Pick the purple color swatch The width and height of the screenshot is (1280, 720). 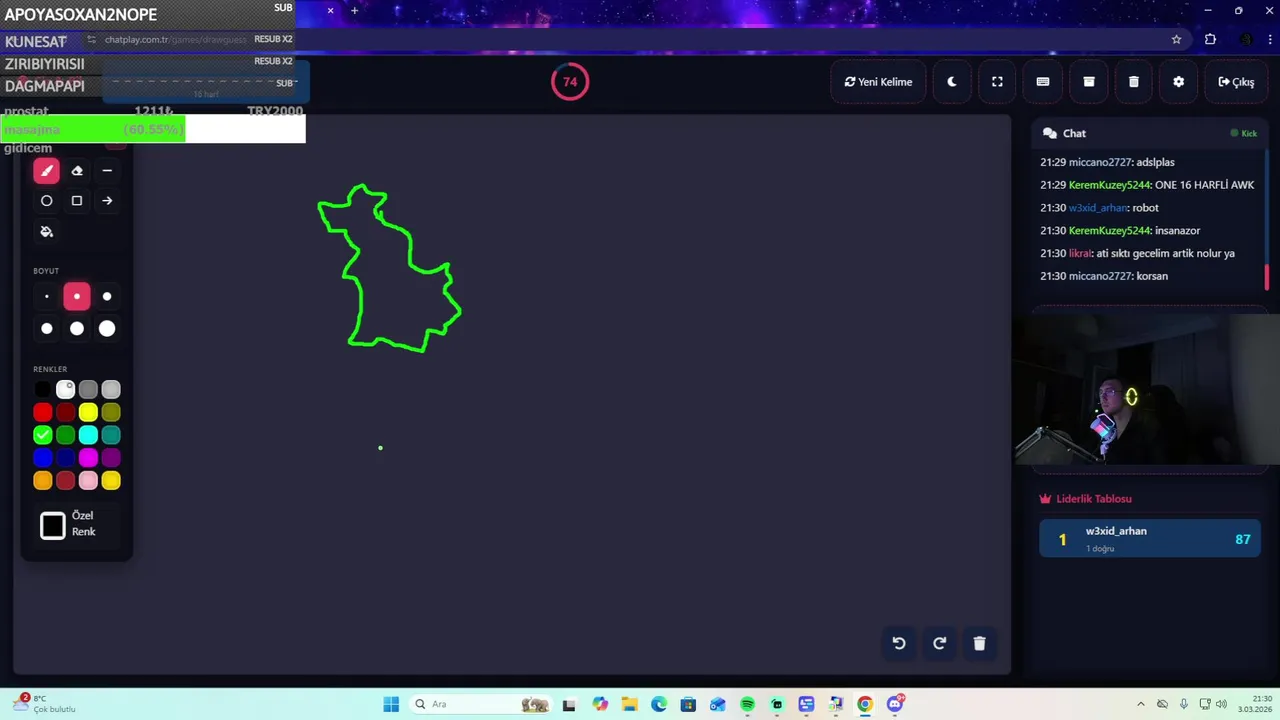point(111,458)
